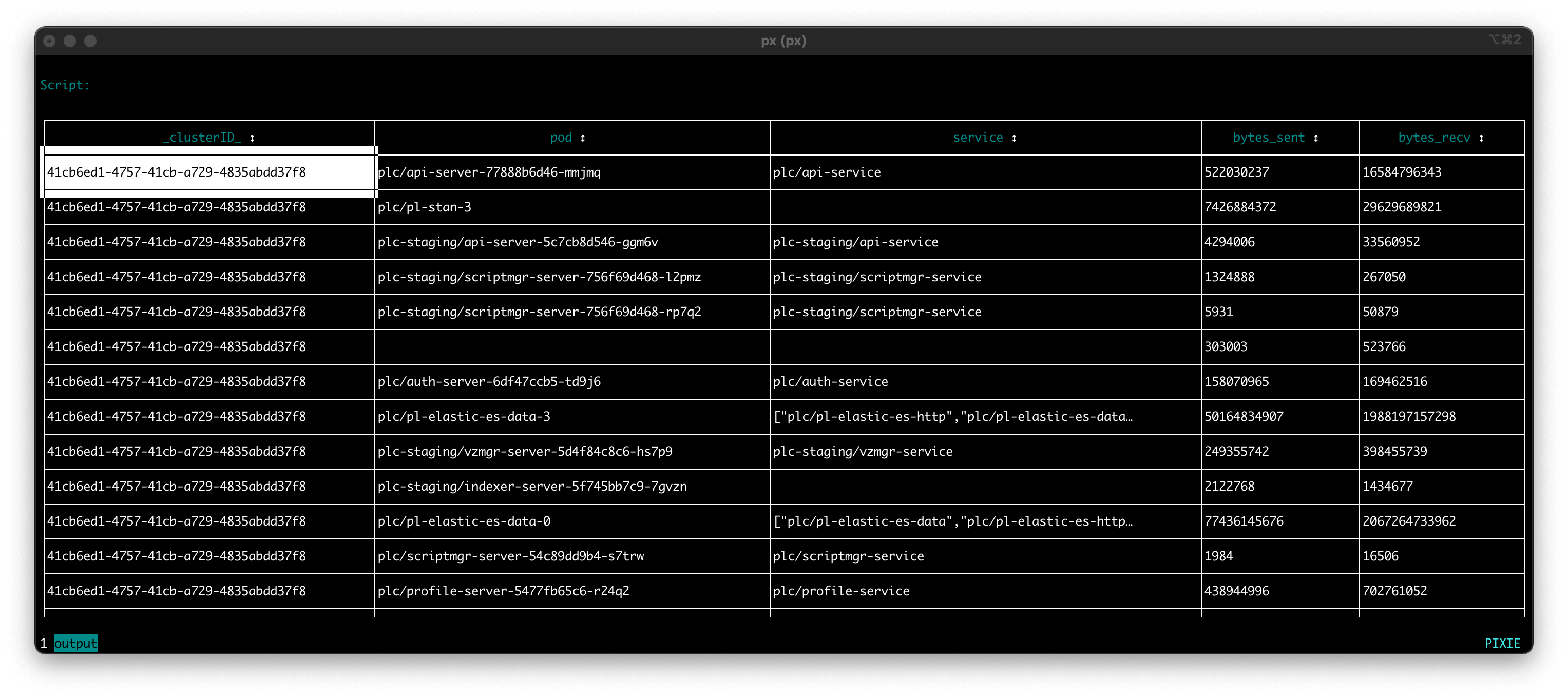Select the plc/pl-stan-3 pod cell

tap(424, 207)
